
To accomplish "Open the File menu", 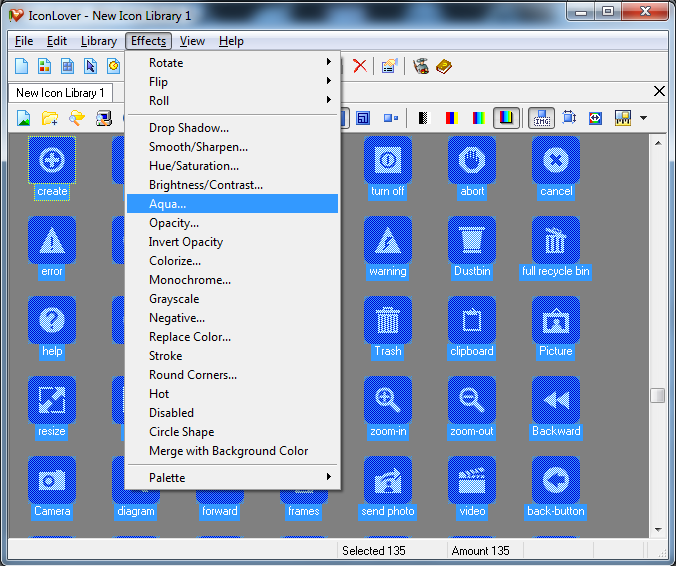I will click(x=24, y=41).
